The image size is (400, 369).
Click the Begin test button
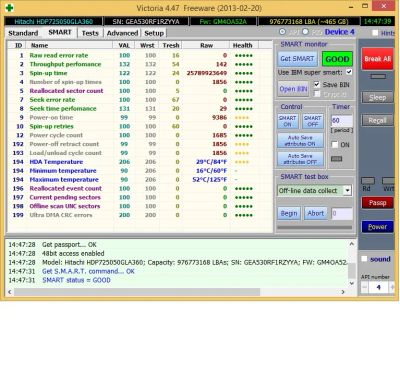[x=289, y=213]
